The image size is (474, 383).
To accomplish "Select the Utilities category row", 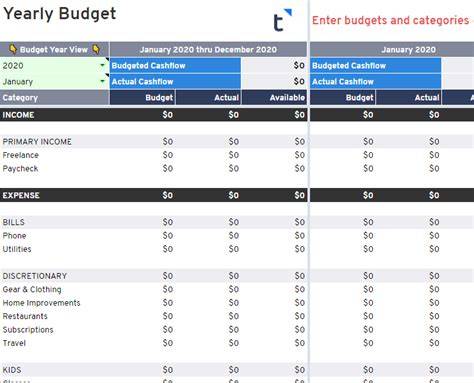I will coord(17,249).
